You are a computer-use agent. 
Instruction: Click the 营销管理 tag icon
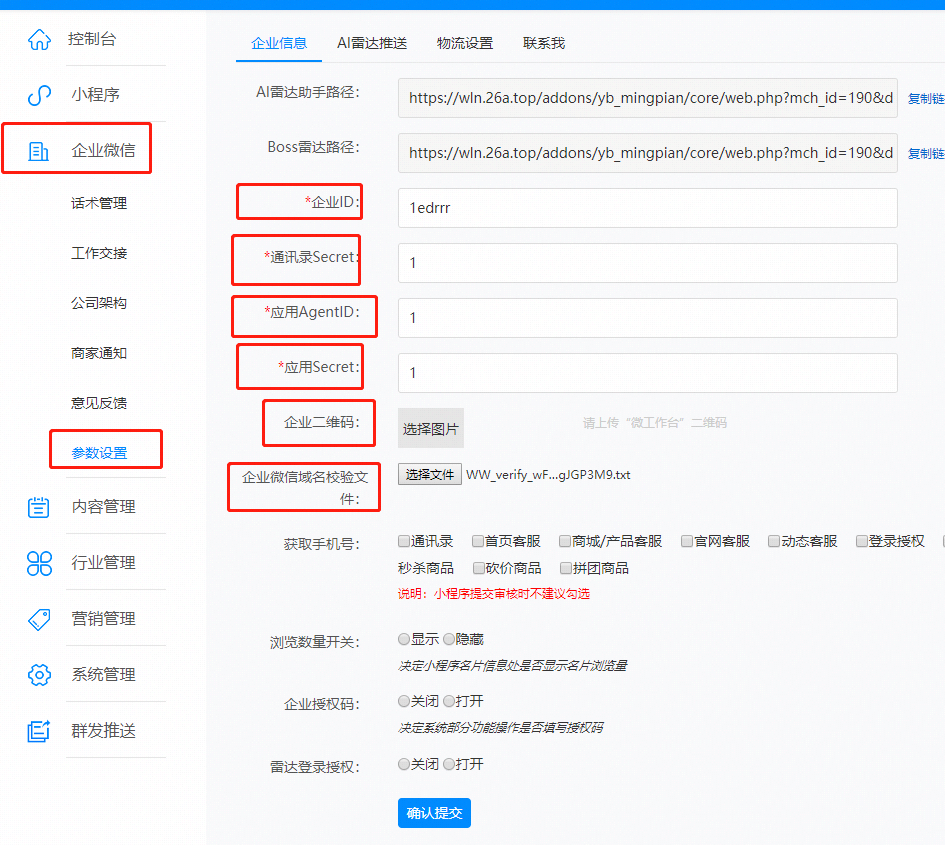pos(39,619)
